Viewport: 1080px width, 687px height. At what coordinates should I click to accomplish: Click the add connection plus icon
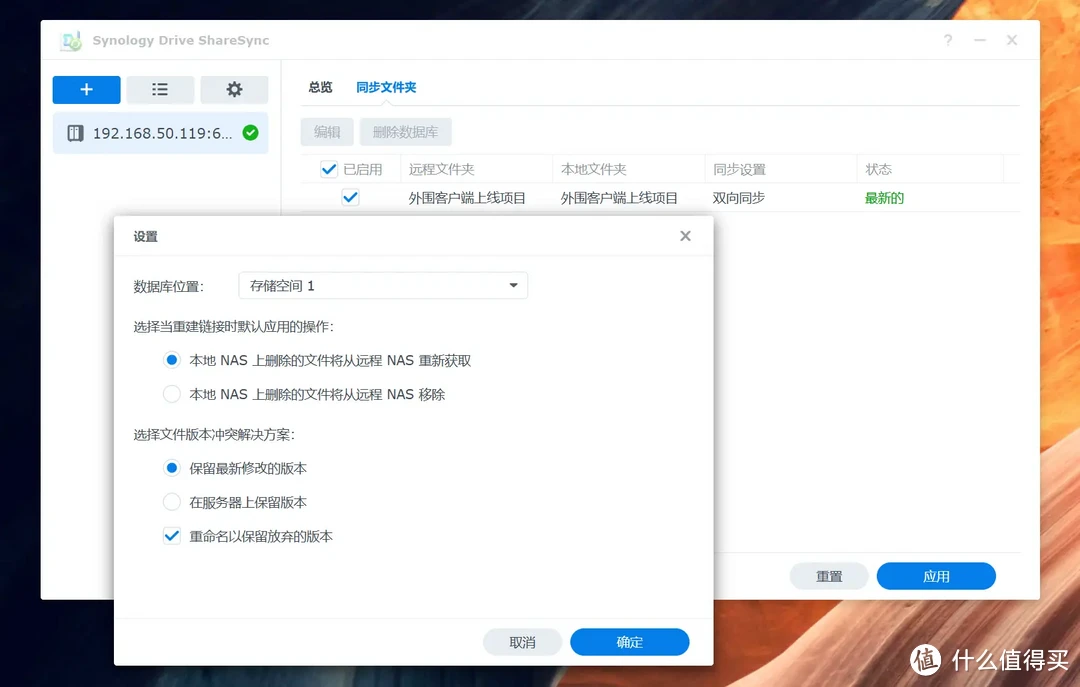coord(86,90)
